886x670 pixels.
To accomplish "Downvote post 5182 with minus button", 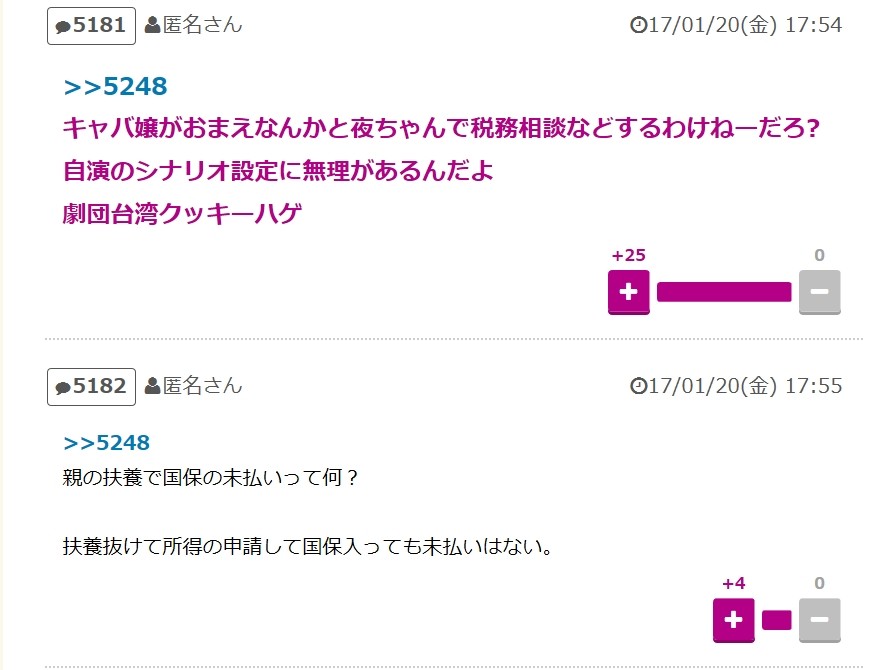I will [x=819, y=620].
